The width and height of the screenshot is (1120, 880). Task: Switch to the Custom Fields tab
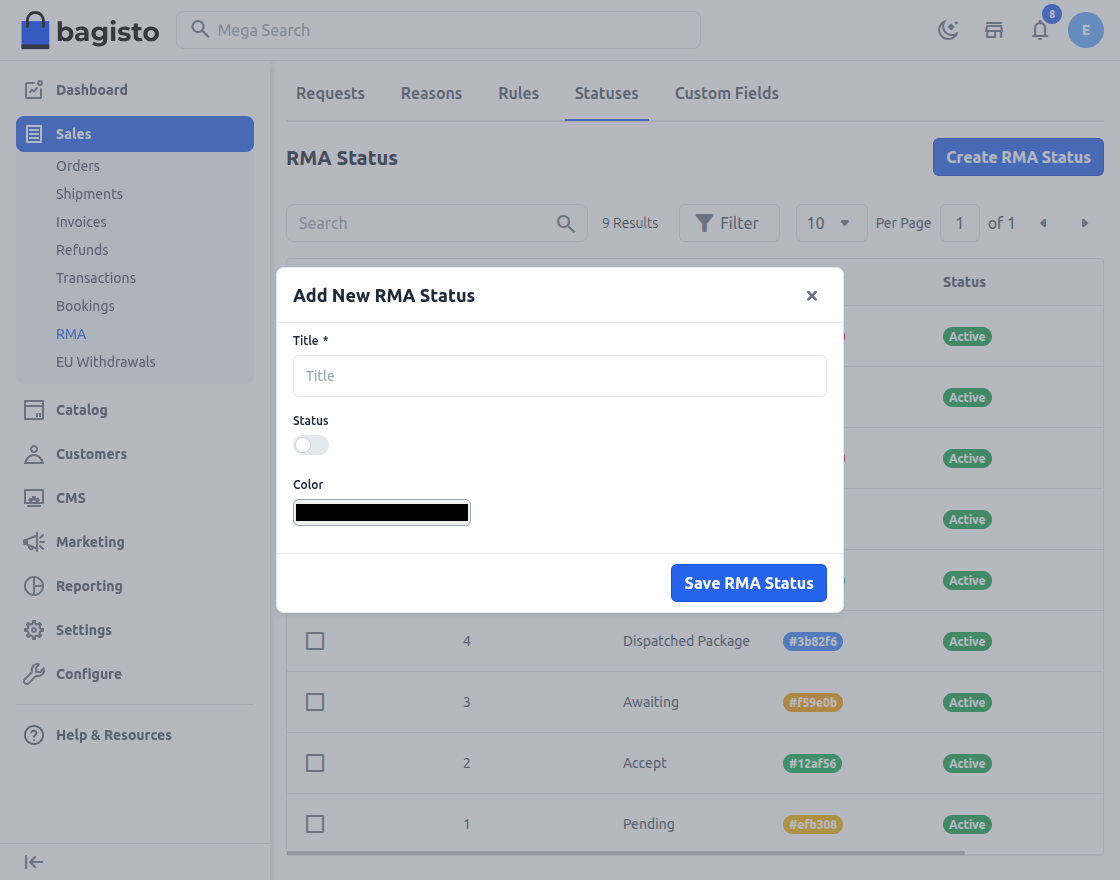pos(726,94)
